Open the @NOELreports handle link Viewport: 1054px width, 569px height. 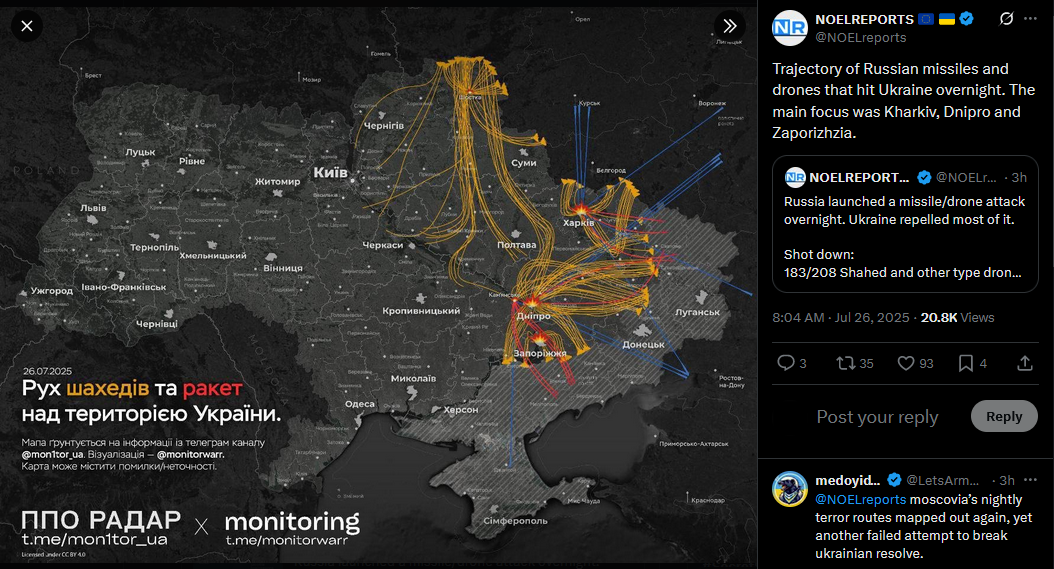pyautogui.click(x=860, y=38)
